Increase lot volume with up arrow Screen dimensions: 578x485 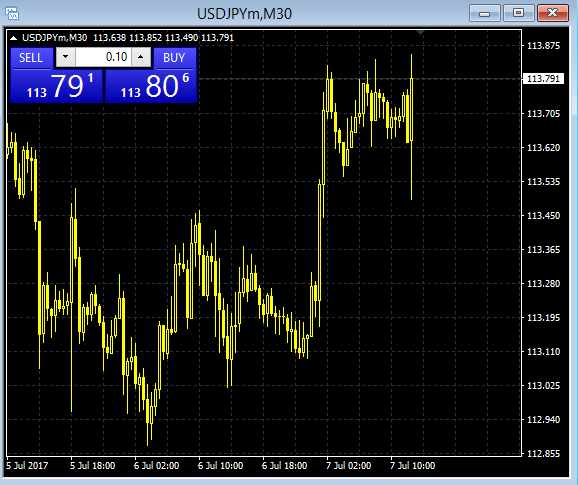tap(140, 57)
